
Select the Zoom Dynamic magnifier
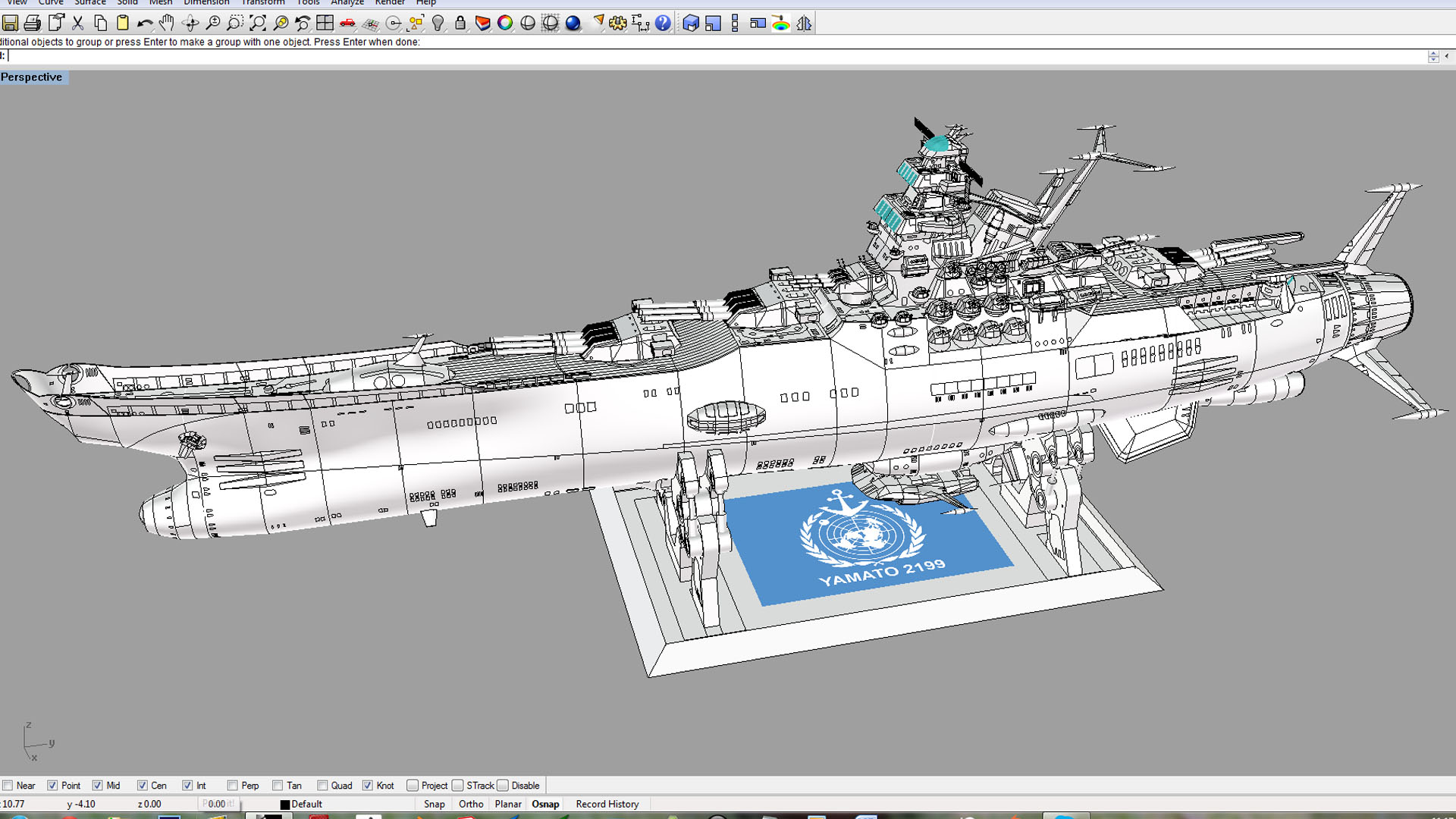213,24
